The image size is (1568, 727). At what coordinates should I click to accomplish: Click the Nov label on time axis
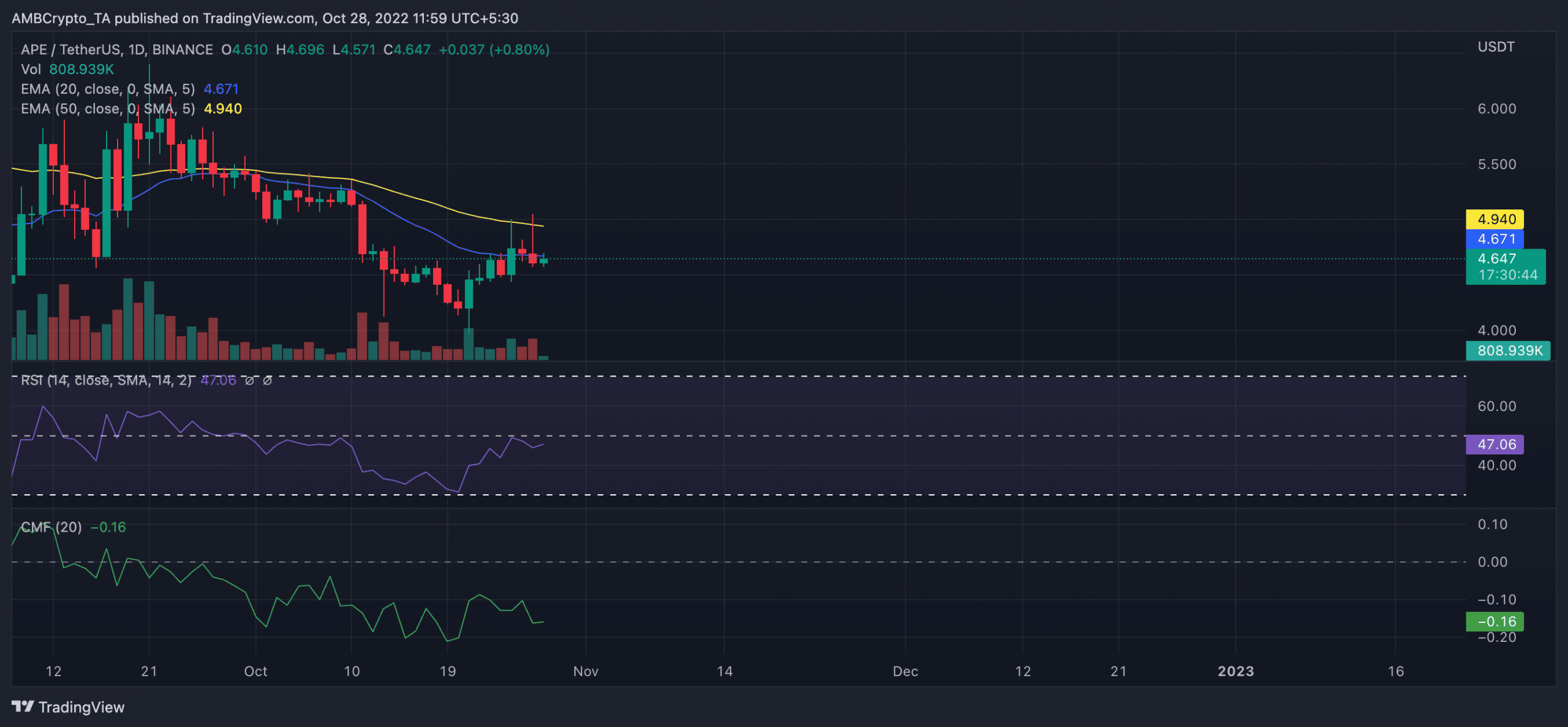point(586,671)
